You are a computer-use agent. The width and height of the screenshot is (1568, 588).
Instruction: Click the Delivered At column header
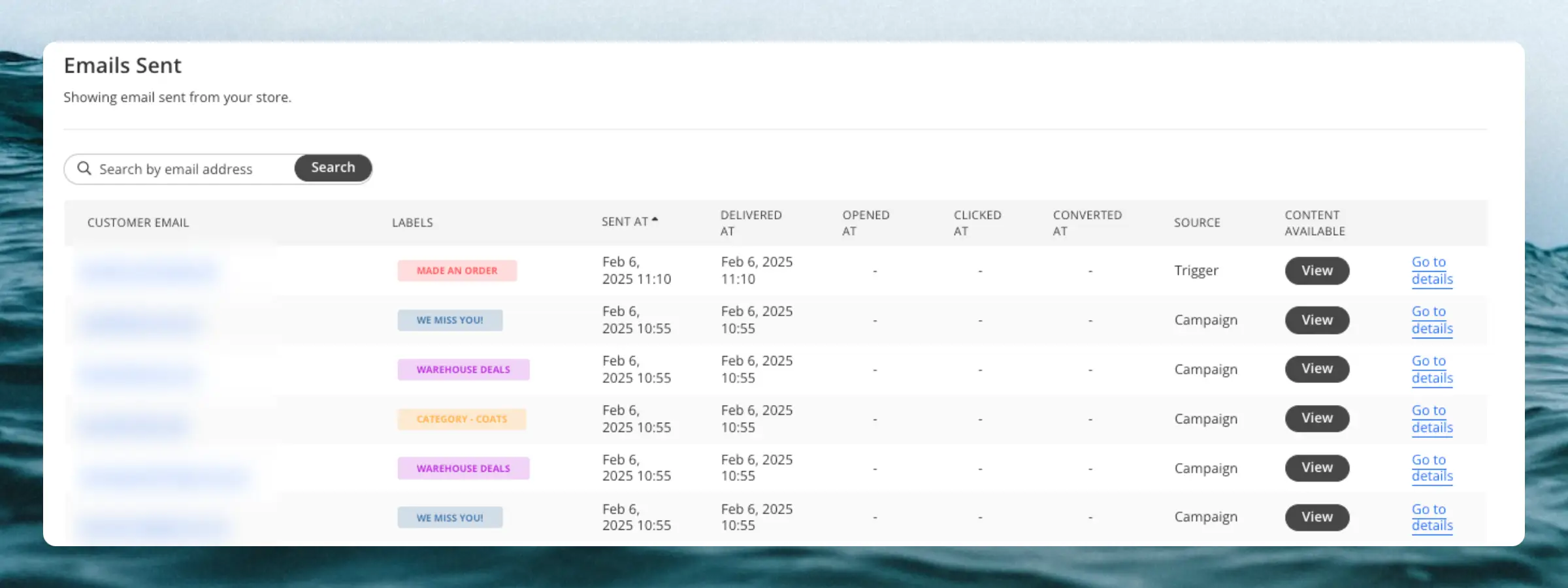coord(751,223)
